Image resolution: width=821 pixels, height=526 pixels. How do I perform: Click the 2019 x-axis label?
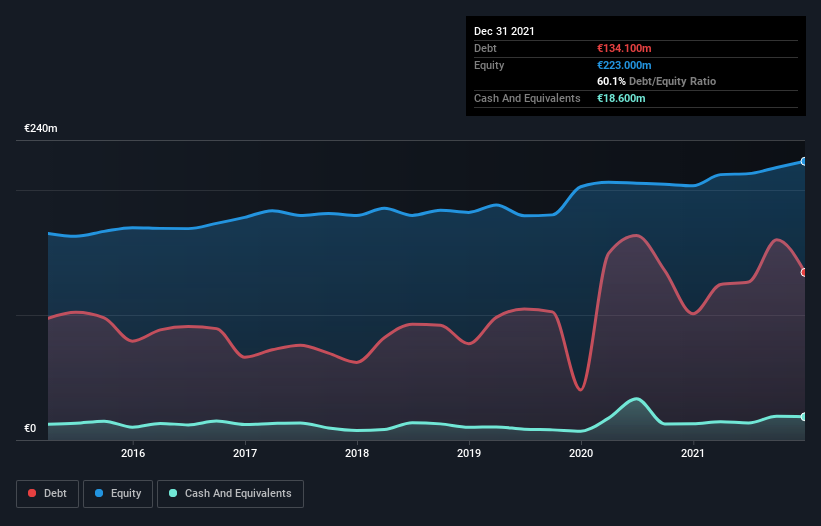469,453
